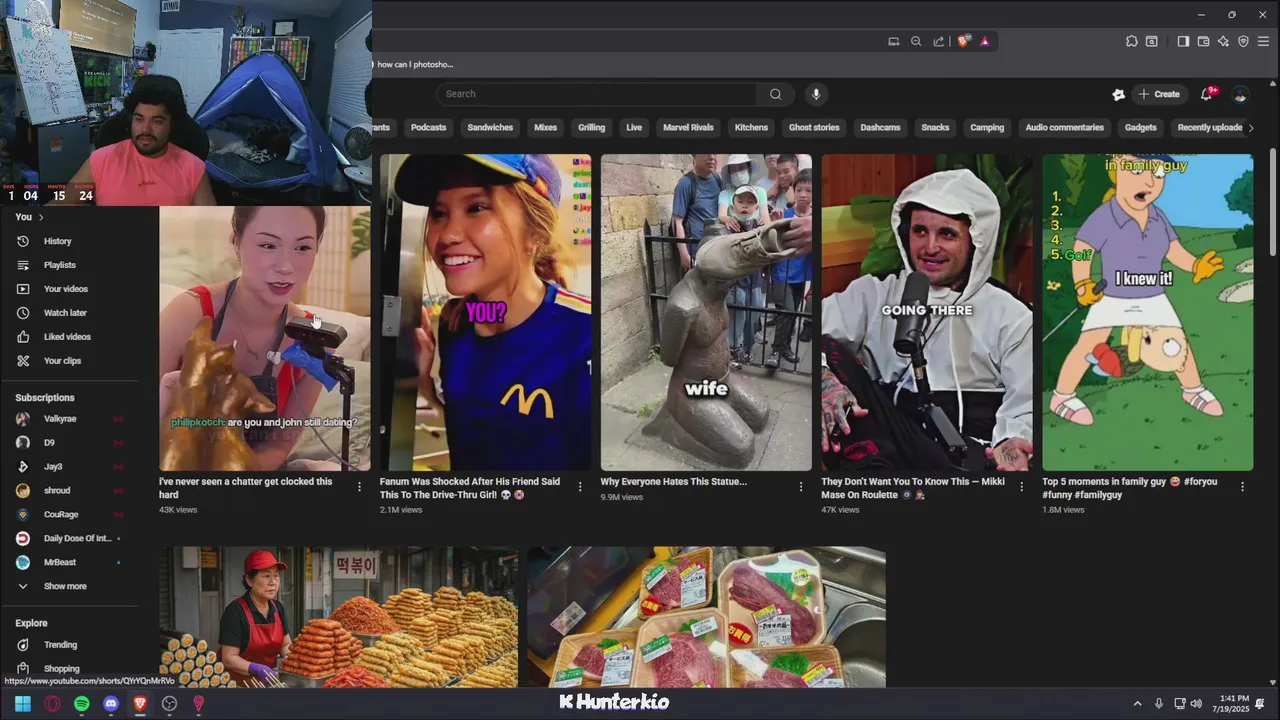This screenshot has width=1280, height=720.
Task: Select the Audio commentaries chip
Action: point(1064,127)
